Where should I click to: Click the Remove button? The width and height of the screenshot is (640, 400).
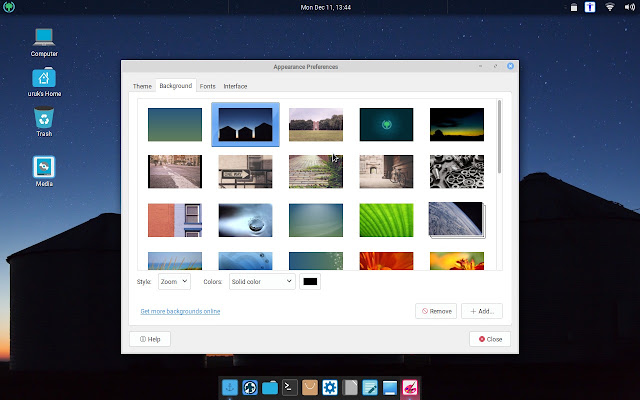pos(436,311)
